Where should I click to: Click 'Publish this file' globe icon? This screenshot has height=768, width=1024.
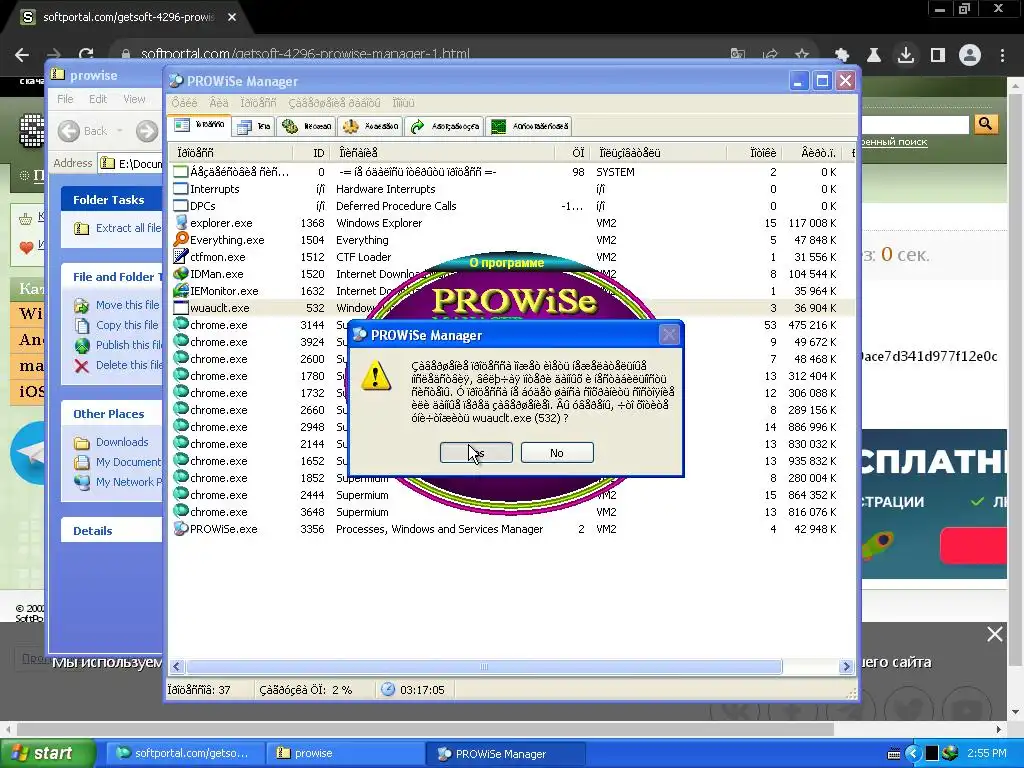coord(82,345)
